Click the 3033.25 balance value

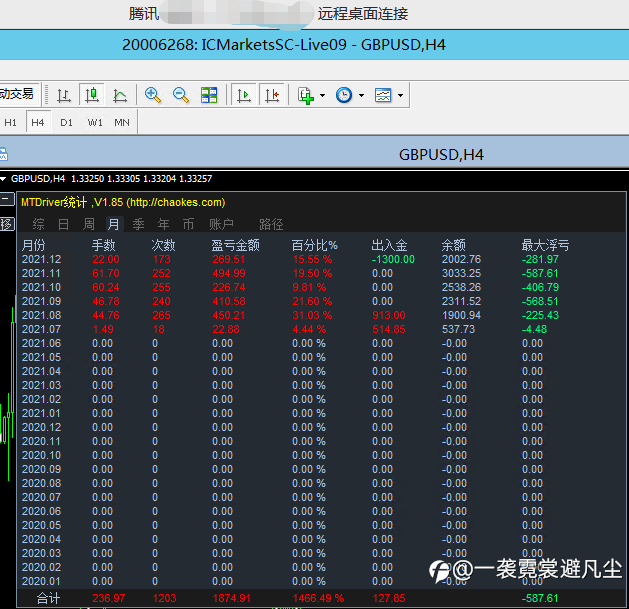[461, 273]
